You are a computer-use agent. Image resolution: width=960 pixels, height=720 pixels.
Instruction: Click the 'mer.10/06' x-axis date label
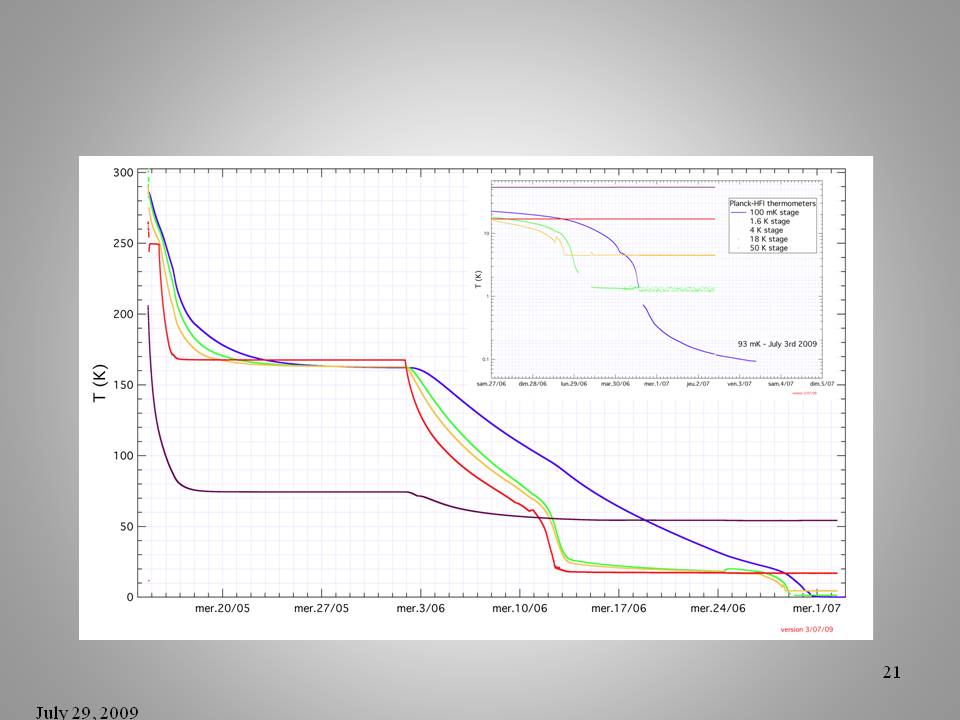point(518,608)
